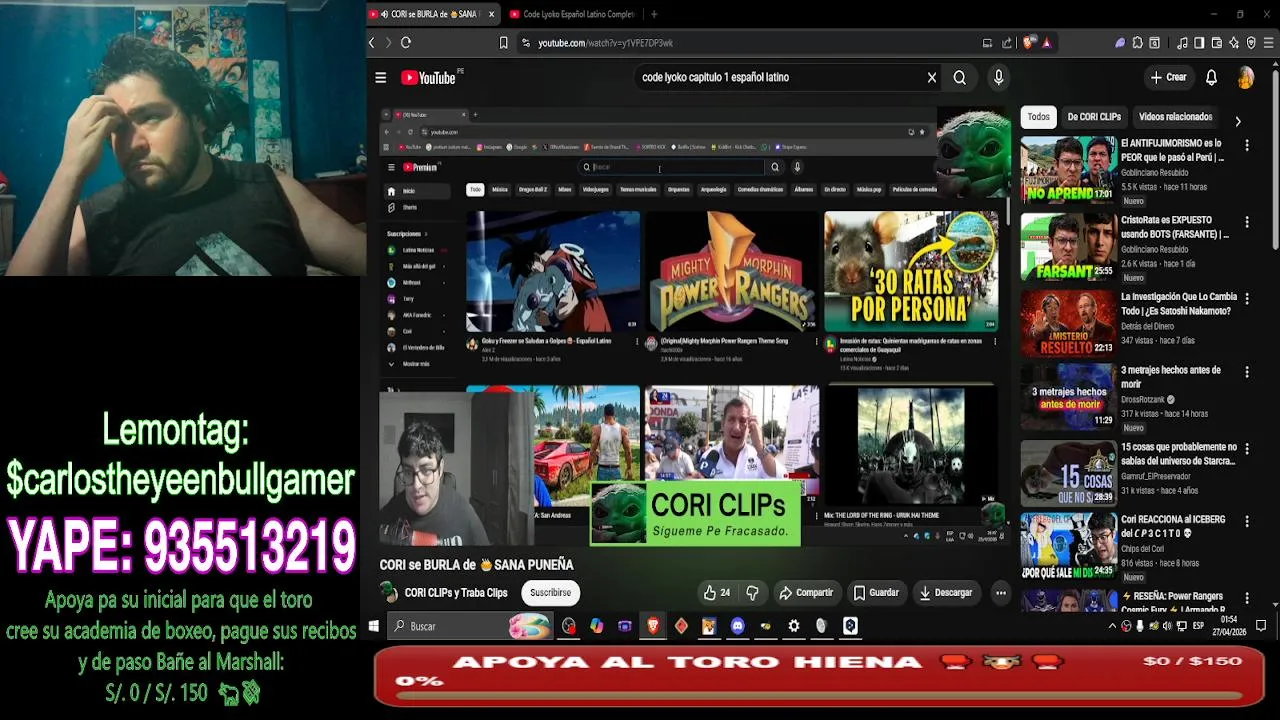Show more filter chips with arrow
This screenshot has height=720, width=1280.
[x=1237, y=121]
